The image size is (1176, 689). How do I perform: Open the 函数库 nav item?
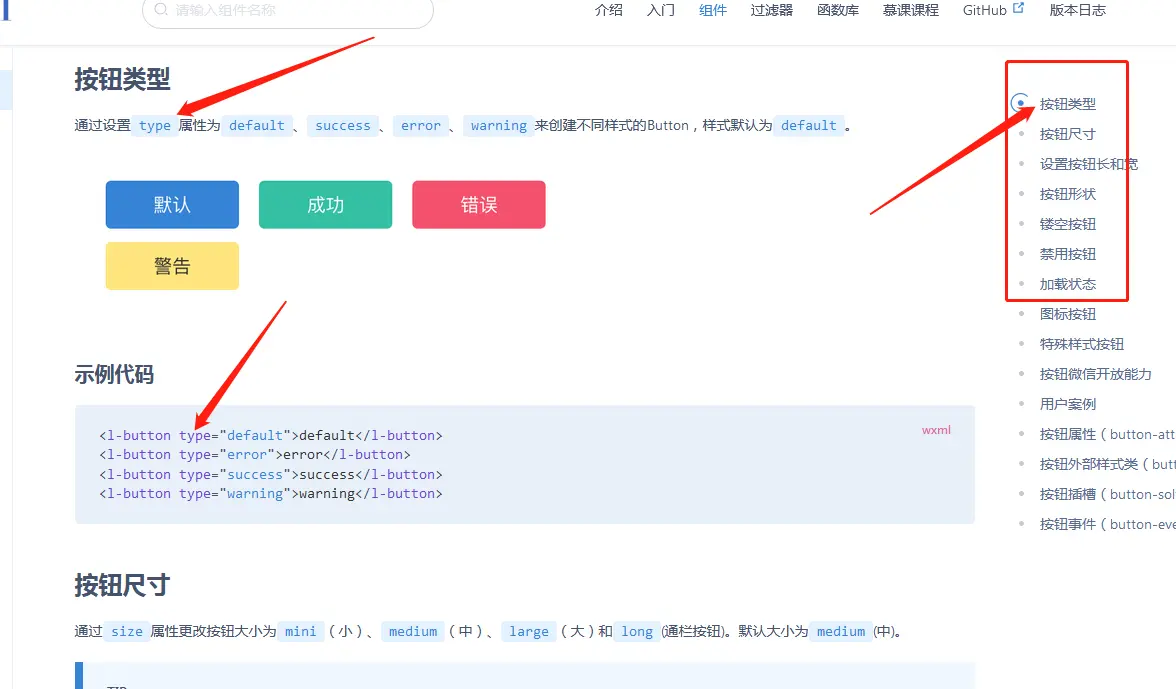tap(838, 10)
